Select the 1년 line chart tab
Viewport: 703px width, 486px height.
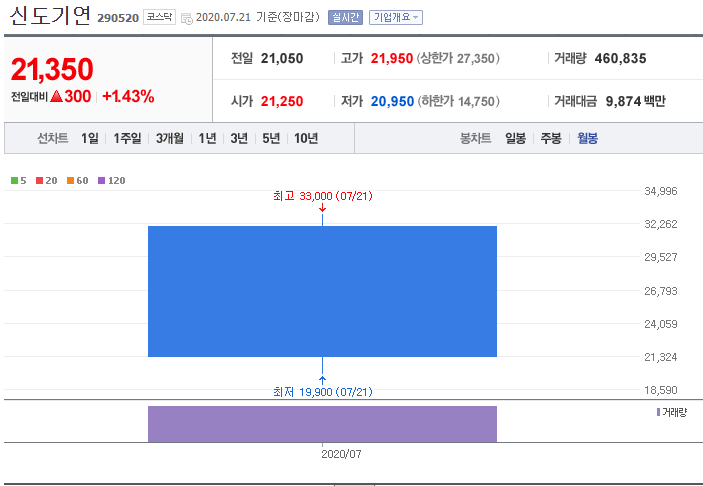(207, 138)
